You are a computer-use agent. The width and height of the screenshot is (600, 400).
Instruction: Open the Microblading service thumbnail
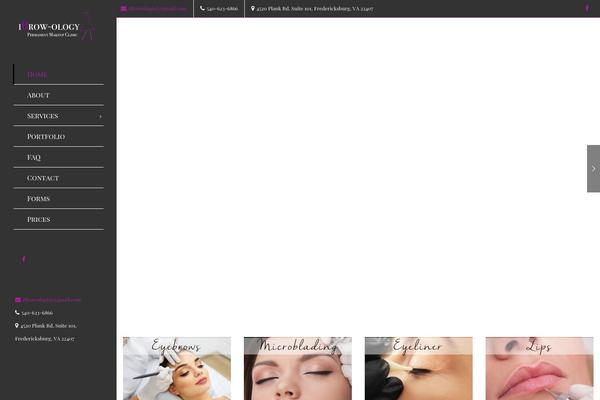(298, 368)
